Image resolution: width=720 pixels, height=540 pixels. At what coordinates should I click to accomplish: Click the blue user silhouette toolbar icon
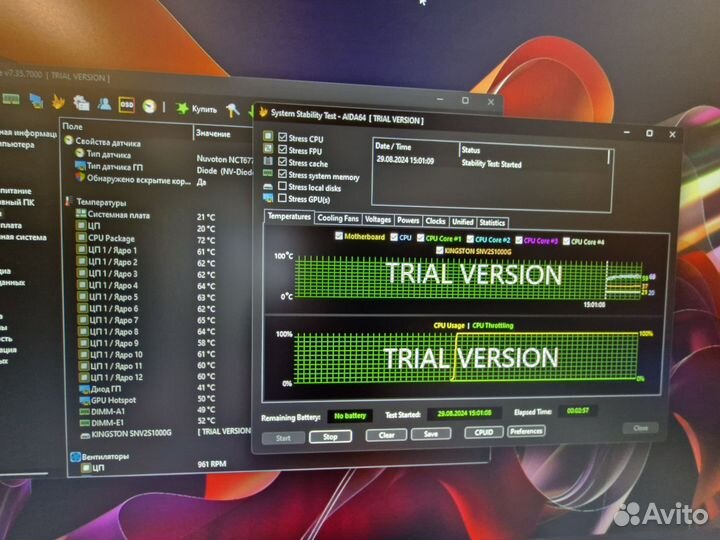pyautogui.click(x=104, y=104)
